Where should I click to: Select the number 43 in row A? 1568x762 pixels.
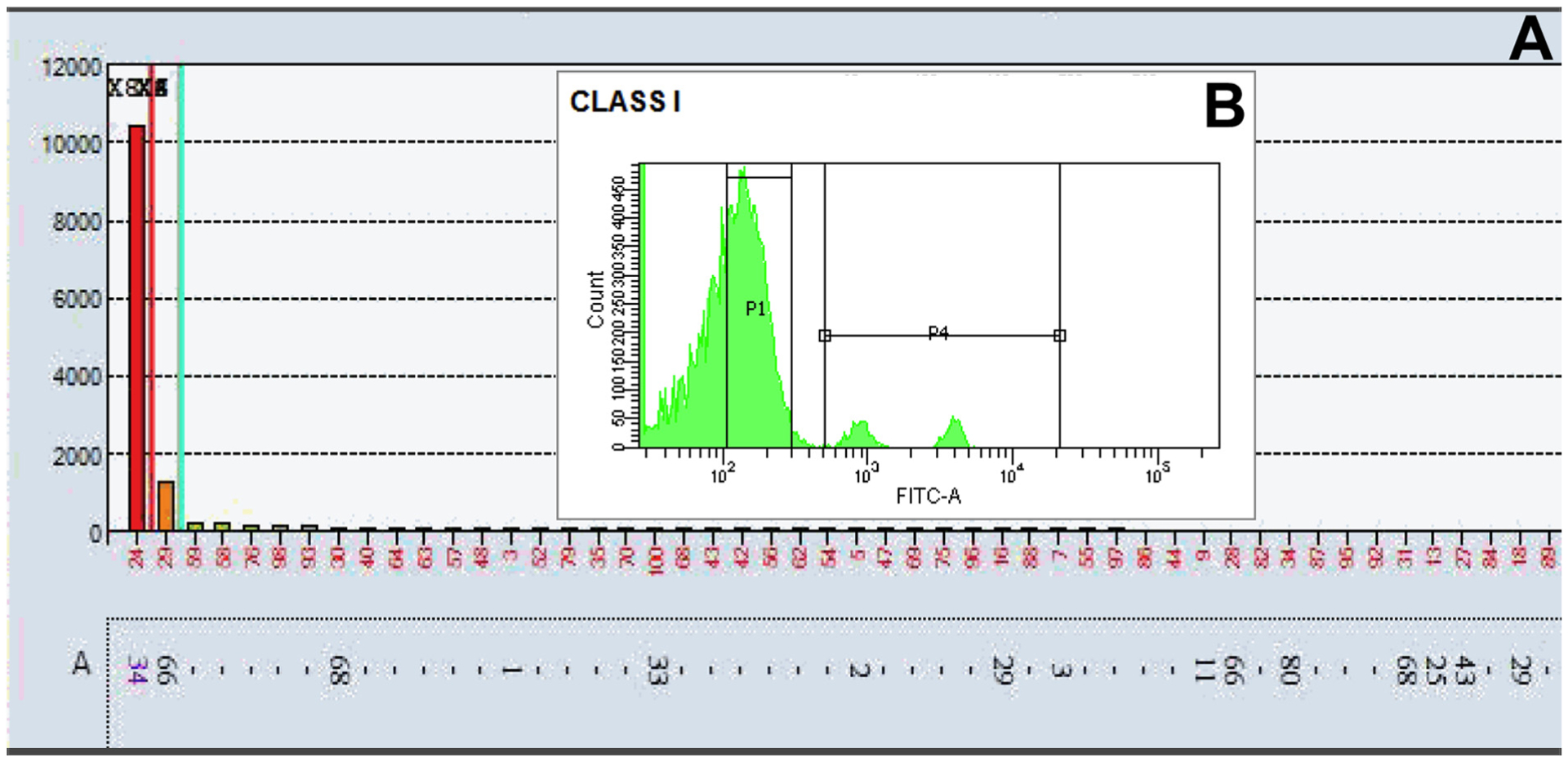(x=1464, y=670)
